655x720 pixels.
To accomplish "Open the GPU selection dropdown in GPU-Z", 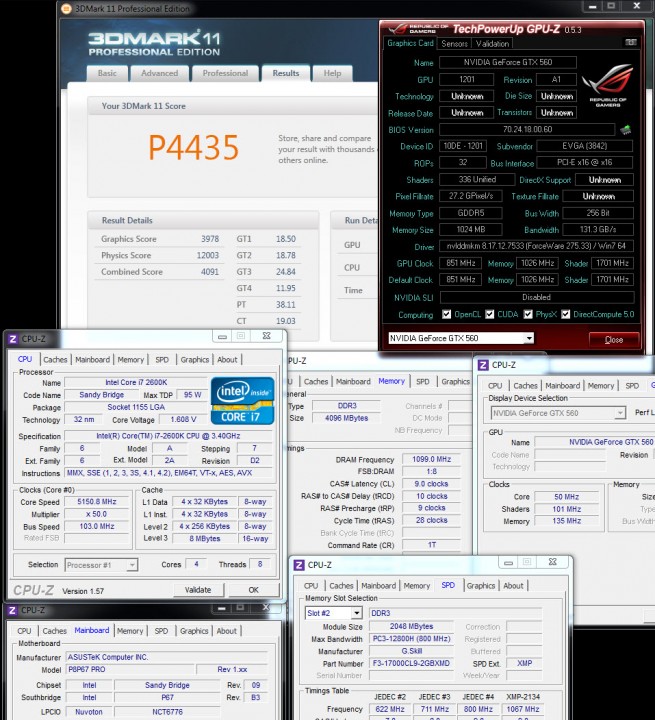I will pyautogui.click(x=529, y=338).
